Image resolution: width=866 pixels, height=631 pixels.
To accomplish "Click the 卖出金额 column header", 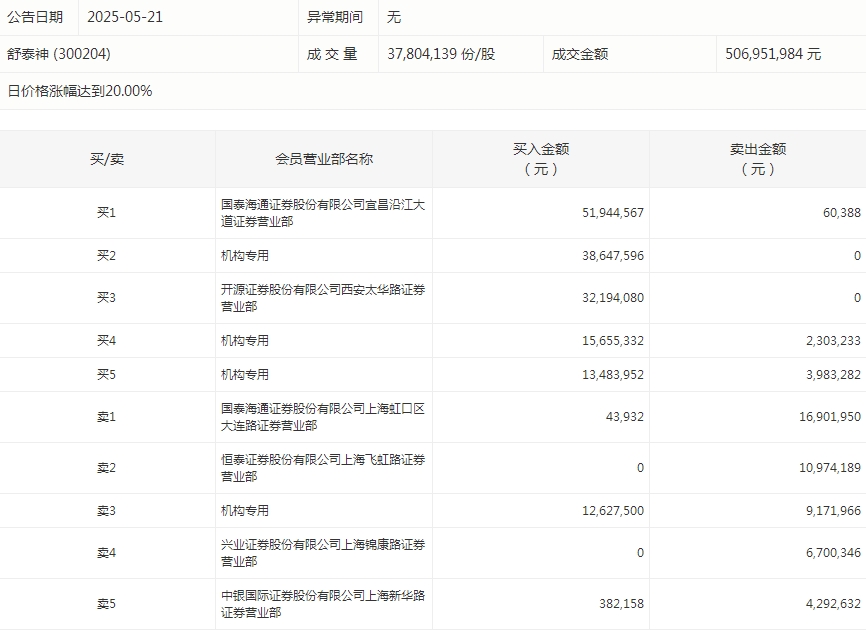I will (757, 159).
